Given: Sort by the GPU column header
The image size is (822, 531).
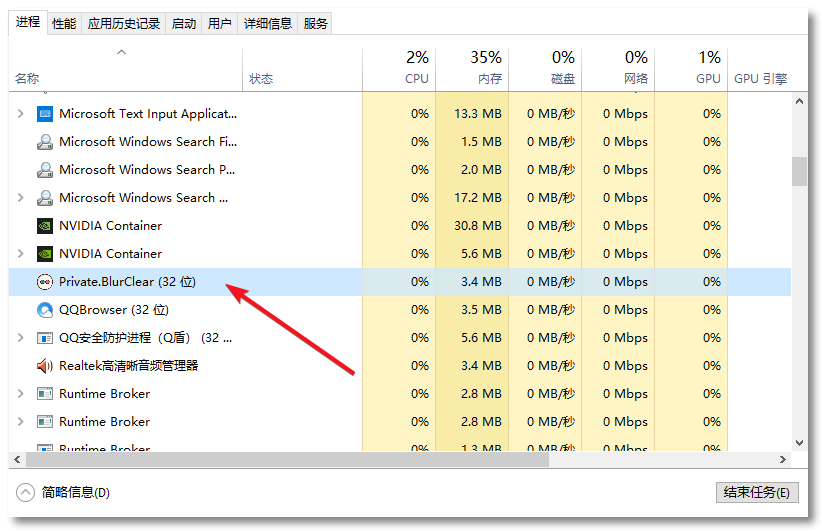Looking at the screenshot, I should point(691,70).
